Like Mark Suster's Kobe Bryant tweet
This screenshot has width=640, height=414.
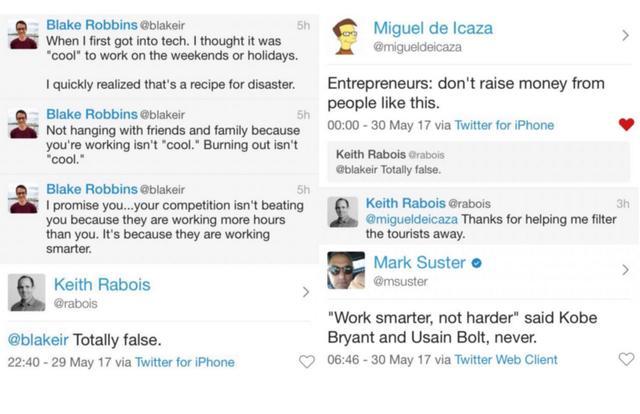pyautogui.click(x=626, y=359)
